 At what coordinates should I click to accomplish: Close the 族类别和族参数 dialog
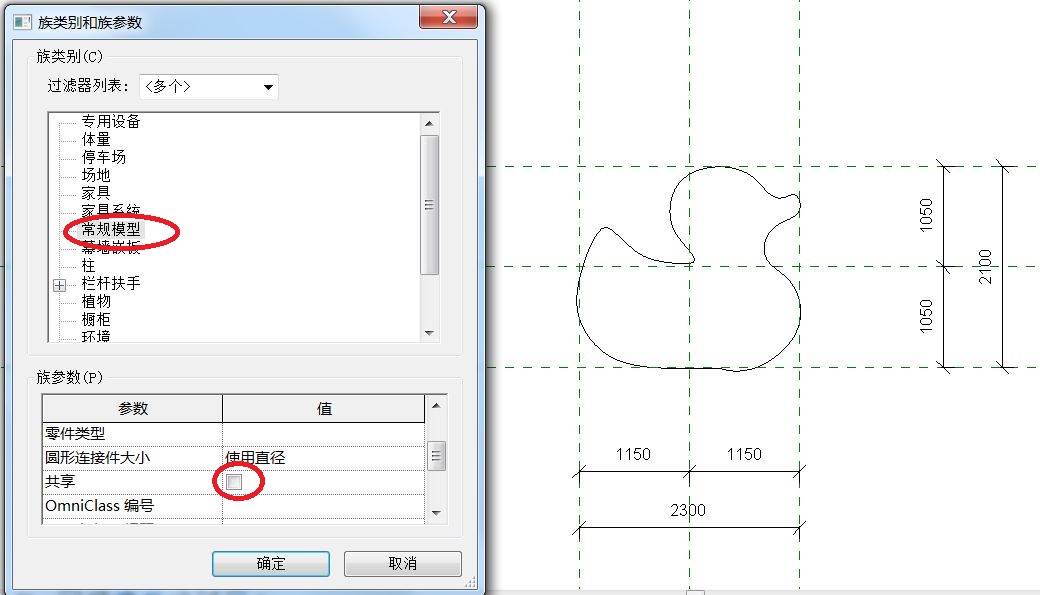[x=448, y=17]
